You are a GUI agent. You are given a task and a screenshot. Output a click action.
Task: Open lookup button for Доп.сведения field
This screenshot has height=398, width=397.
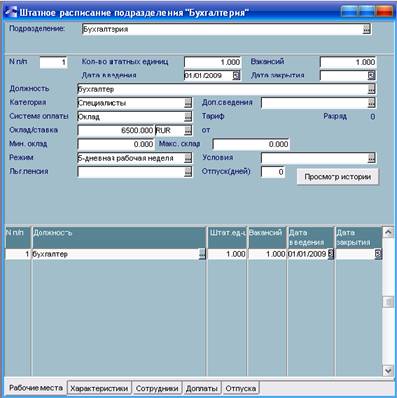point(371,103)
